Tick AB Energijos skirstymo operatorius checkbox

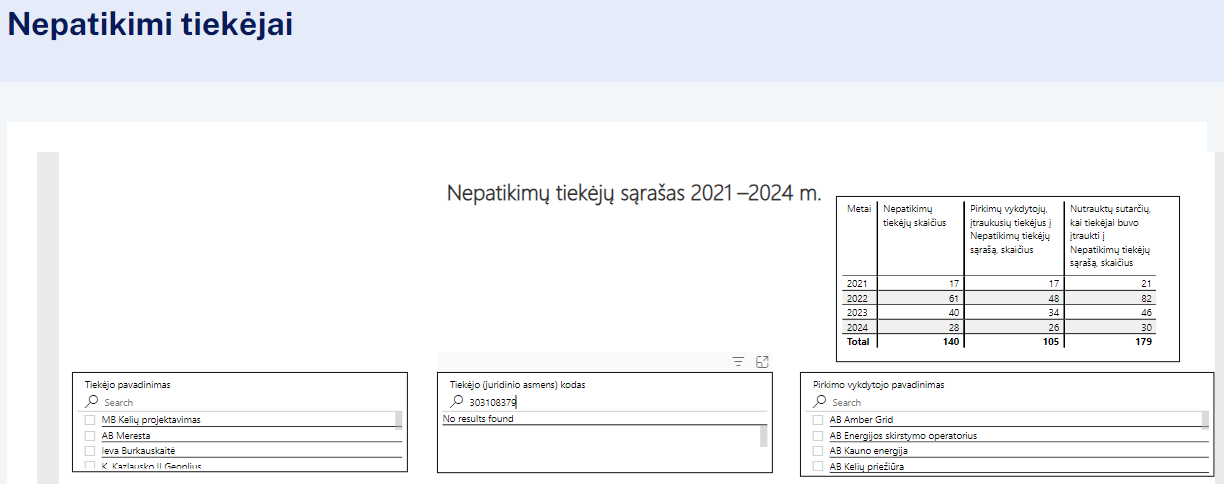coord(819,436)
